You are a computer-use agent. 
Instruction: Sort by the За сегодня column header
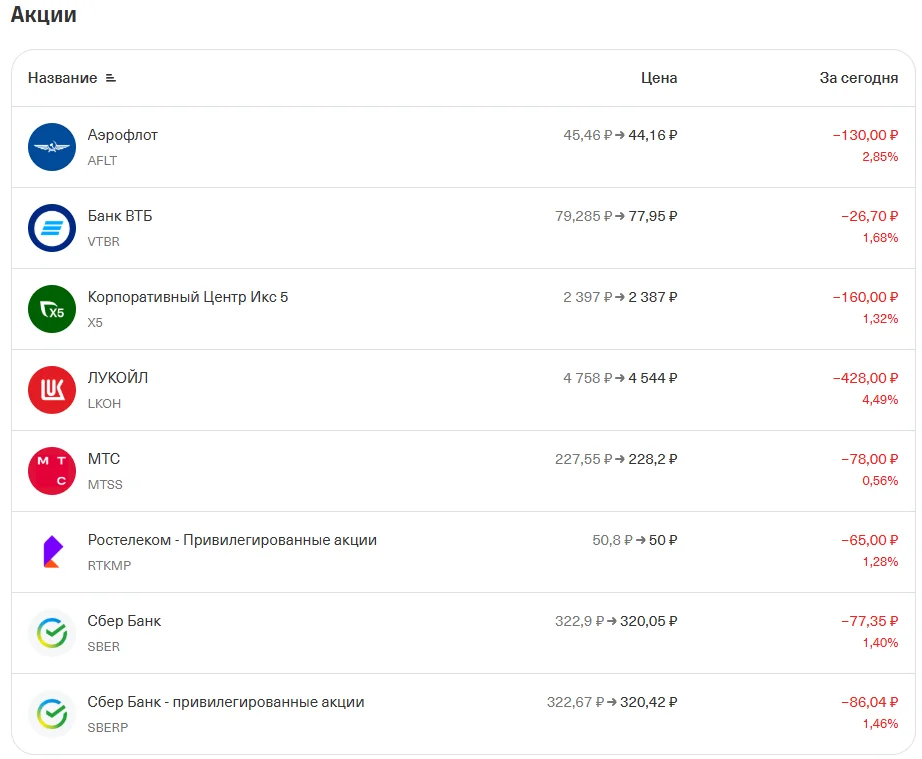(x=858, y=78)
